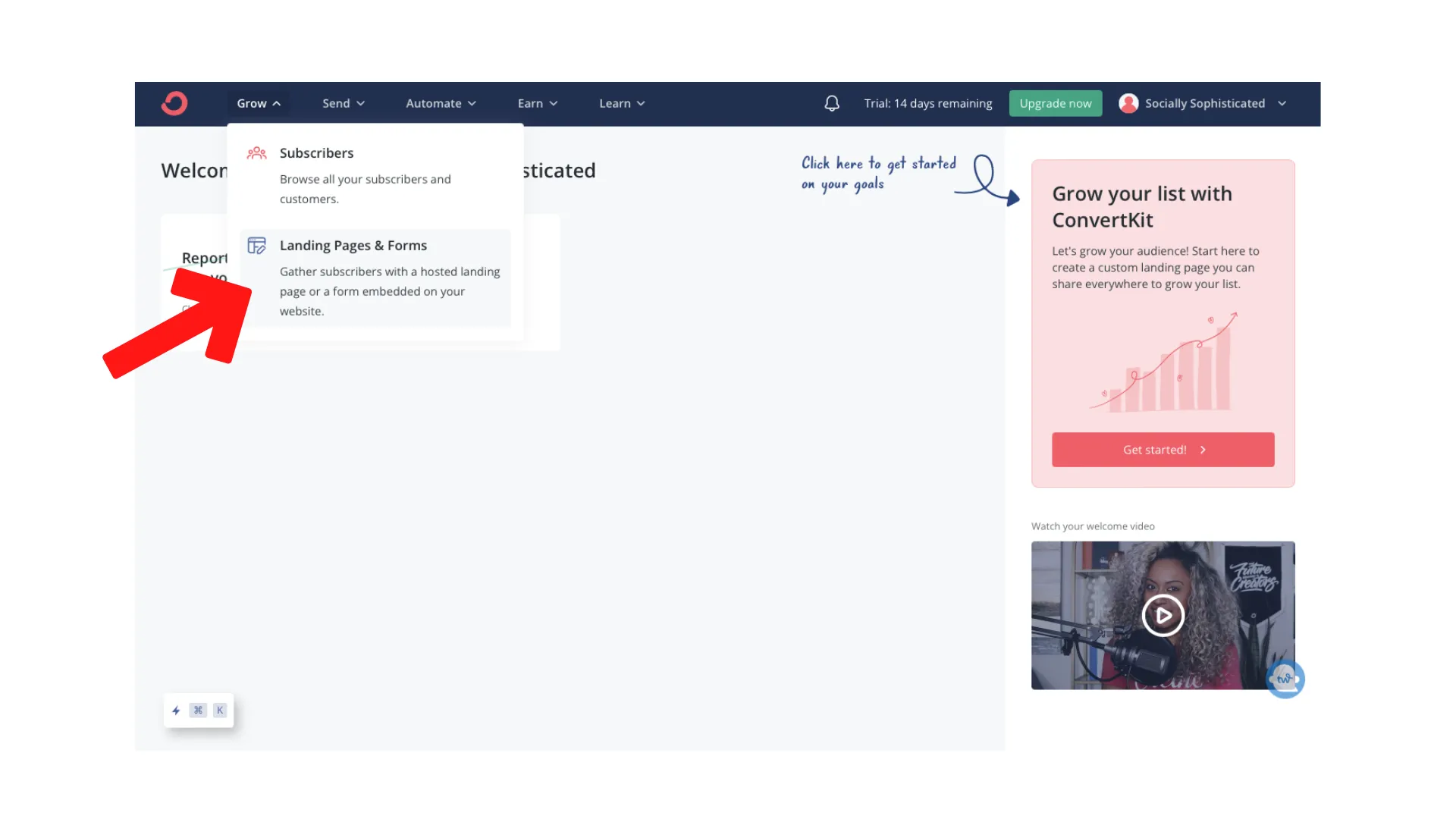Click the K key shortcut badge
Viewport: 1456px width, 819px height.
(220, 711)
